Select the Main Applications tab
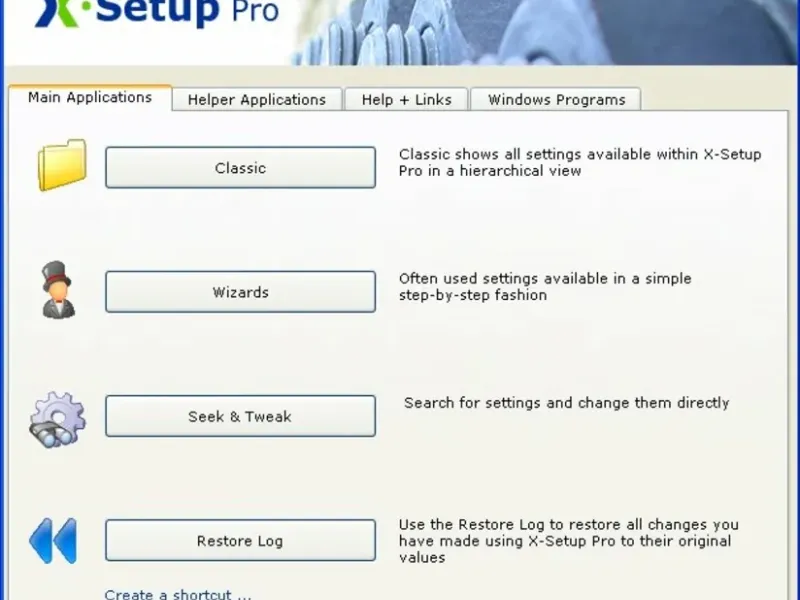 point(90,97)
